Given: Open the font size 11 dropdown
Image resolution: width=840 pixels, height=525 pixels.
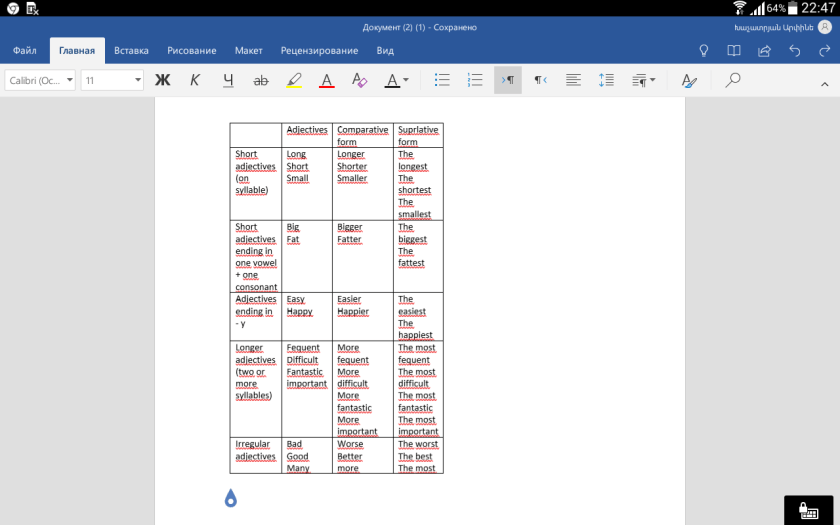Looking at the screenshot, I should coord(112,80).
